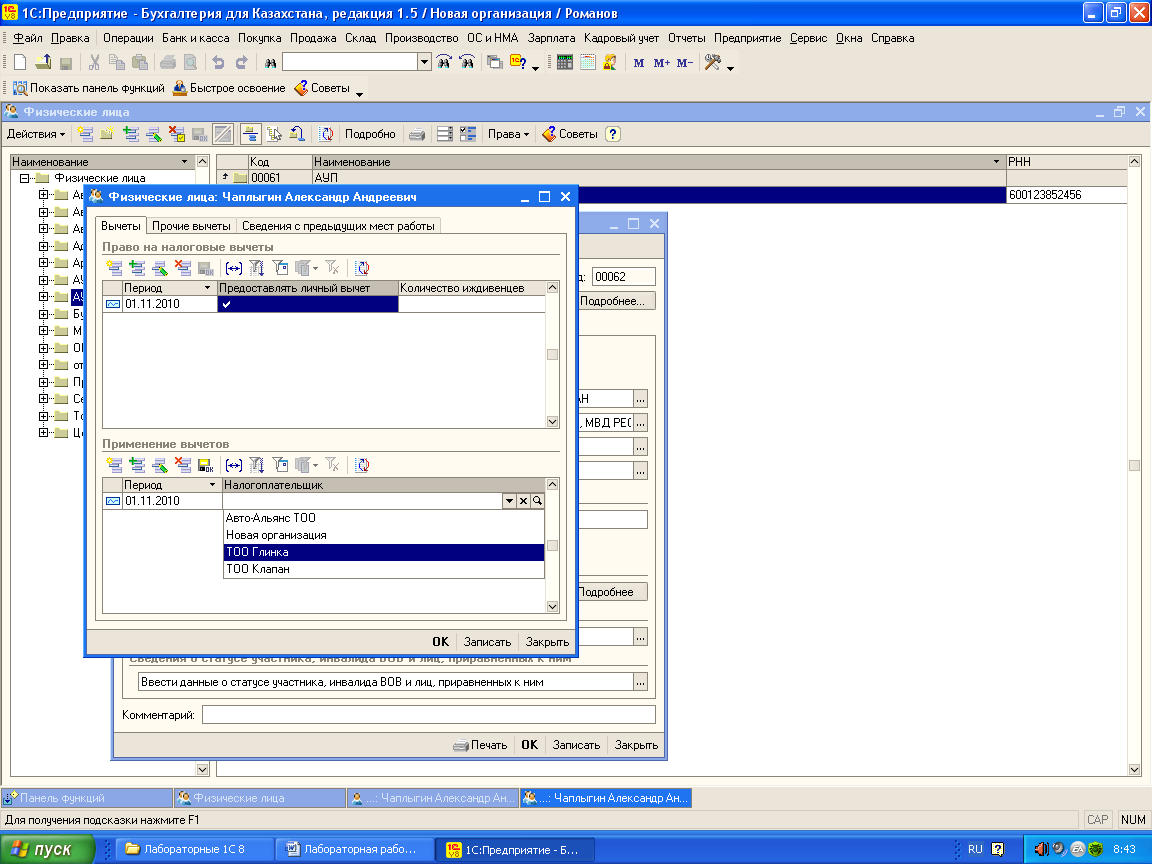1152x864 pixels.
Task: Switch to the Прочие вычеты tab
Action: pos(191,226)
